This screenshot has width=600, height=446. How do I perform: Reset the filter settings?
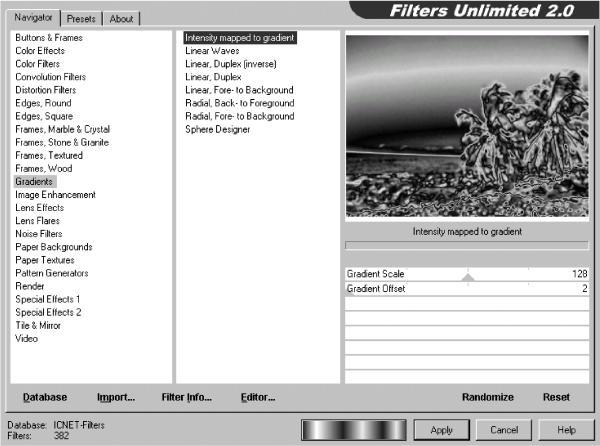[x=556, y=397]
